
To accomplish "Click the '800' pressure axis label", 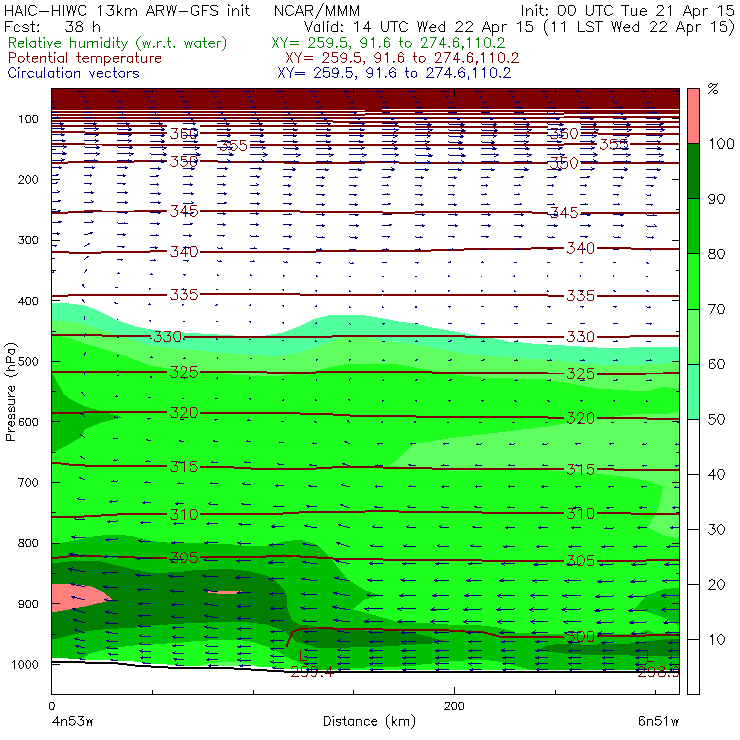I will click(x=28, y=543).
